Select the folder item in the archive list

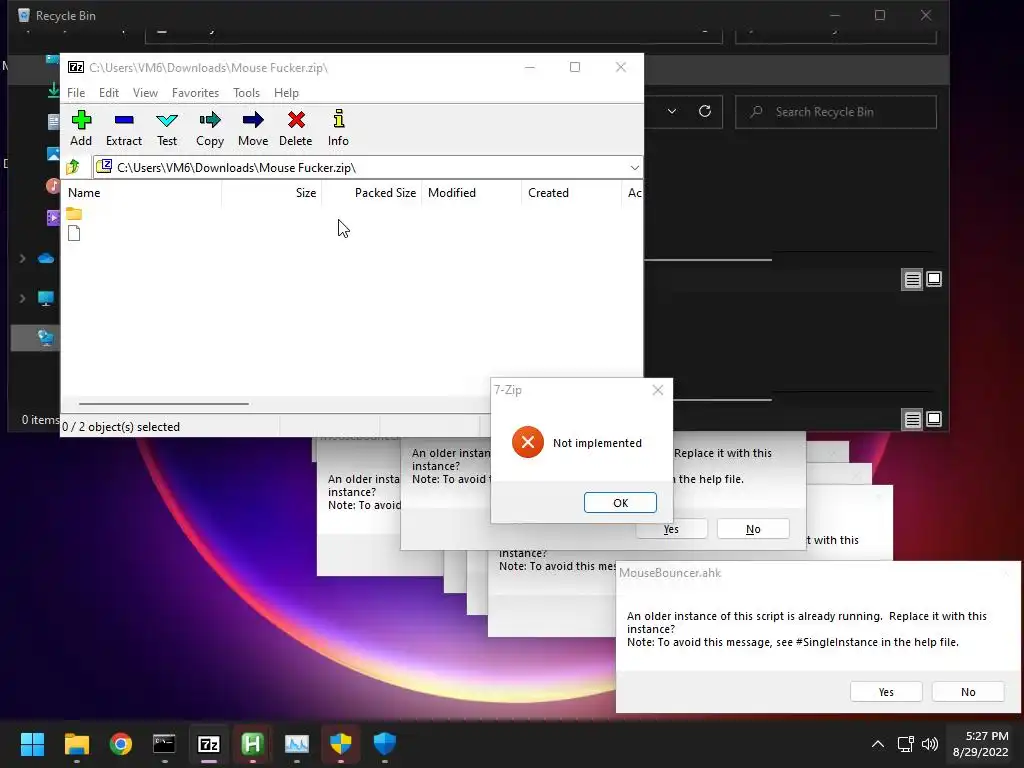tap(74, 214)
